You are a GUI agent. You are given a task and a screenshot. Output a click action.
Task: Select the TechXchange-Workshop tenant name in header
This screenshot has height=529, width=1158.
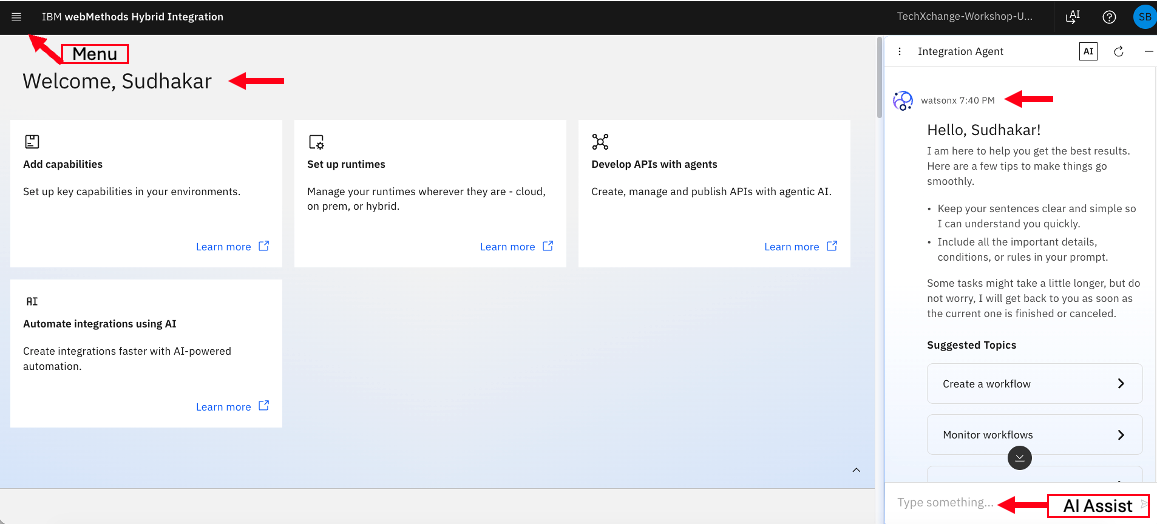click(965, 17)
